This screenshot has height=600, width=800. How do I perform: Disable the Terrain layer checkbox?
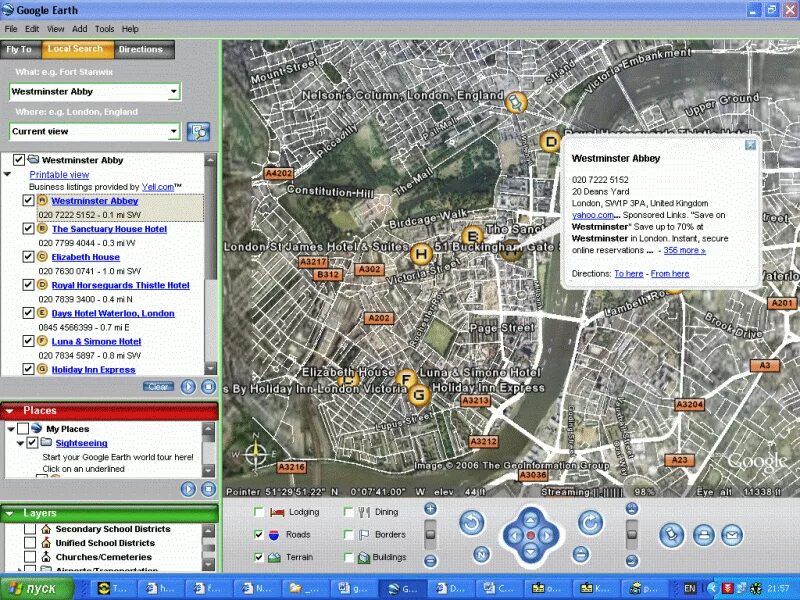pyautogui.click(x=259, y=557)
